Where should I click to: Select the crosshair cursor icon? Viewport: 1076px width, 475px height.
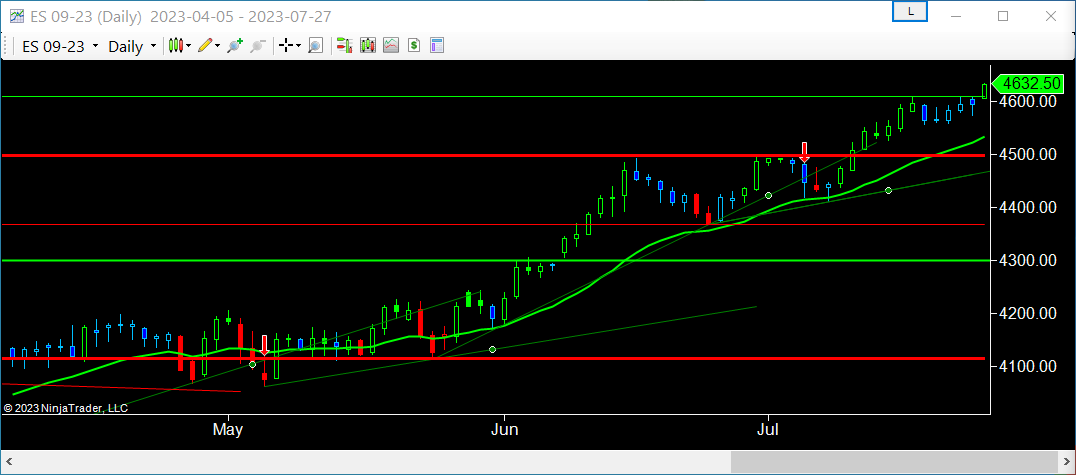(286, 46)
